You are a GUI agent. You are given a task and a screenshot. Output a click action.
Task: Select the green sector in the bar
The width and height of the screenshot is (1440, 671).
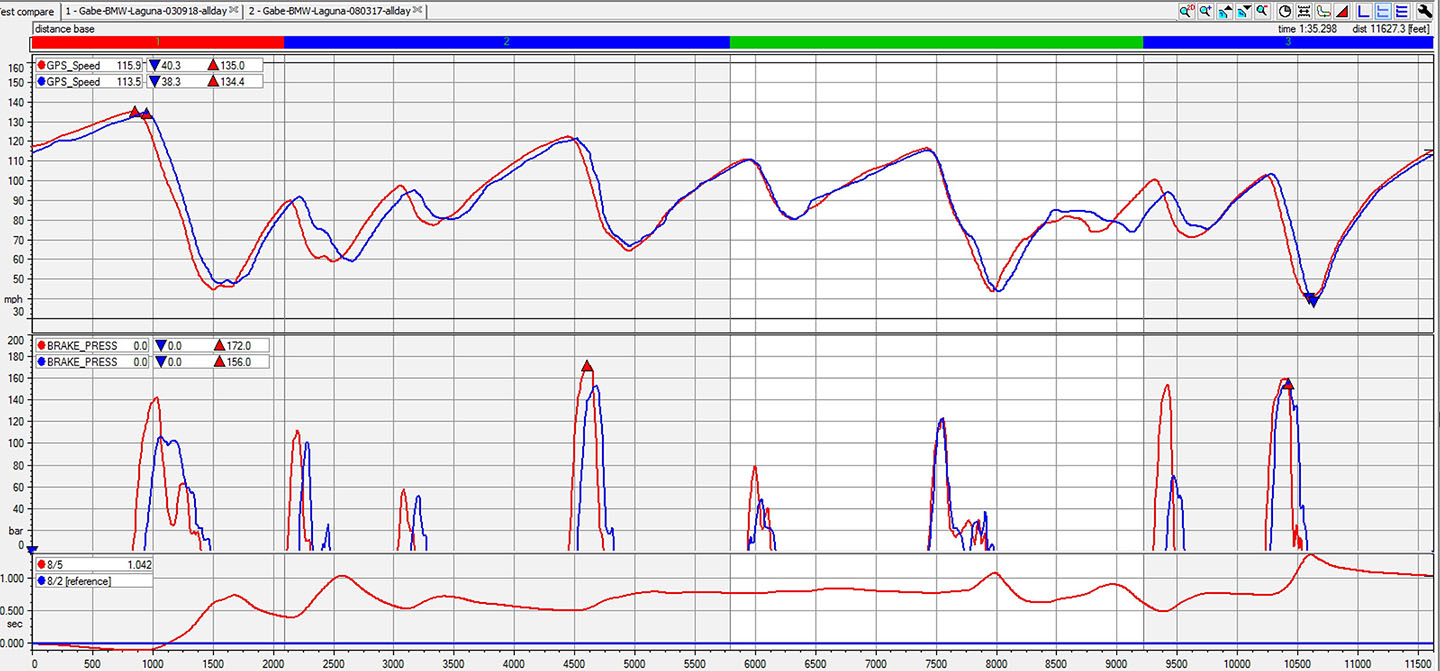[x=936, y=42]
